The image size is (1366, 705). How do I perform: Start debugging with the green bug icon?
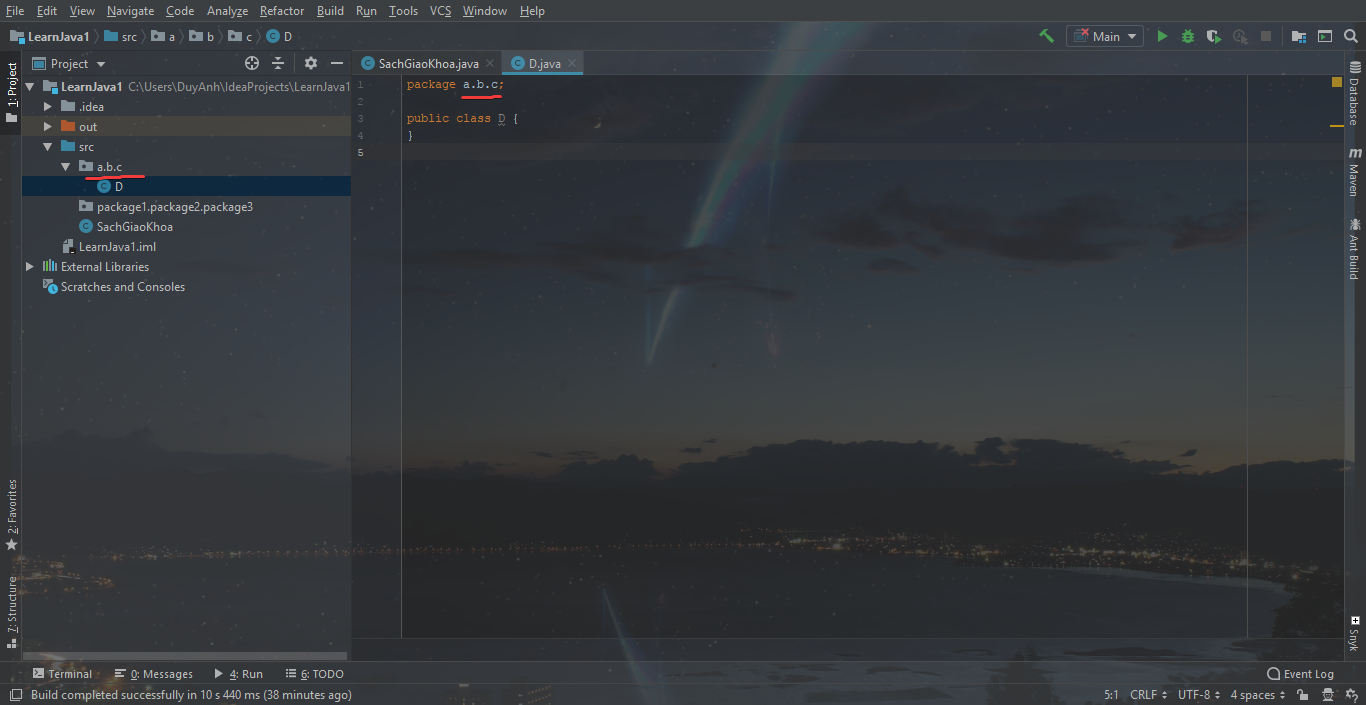point(1188,36)
